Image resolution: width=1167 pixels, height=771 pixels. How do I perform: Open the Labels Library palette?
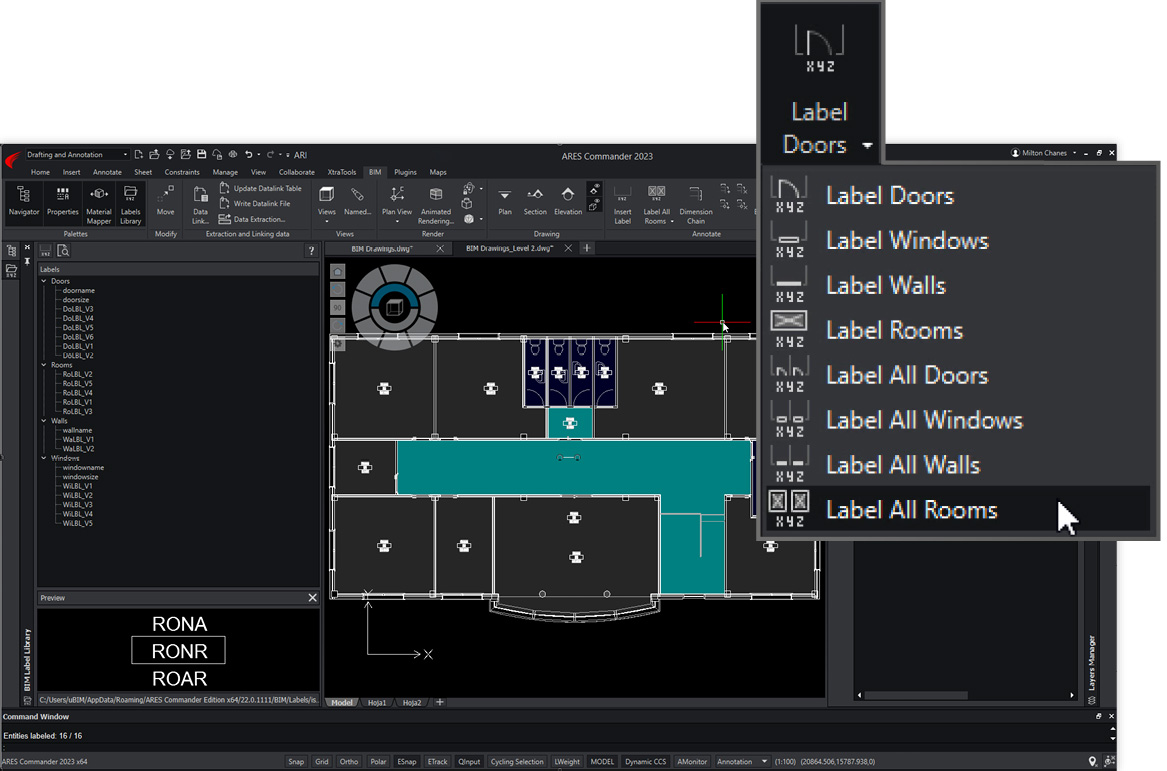click(130, 205)
